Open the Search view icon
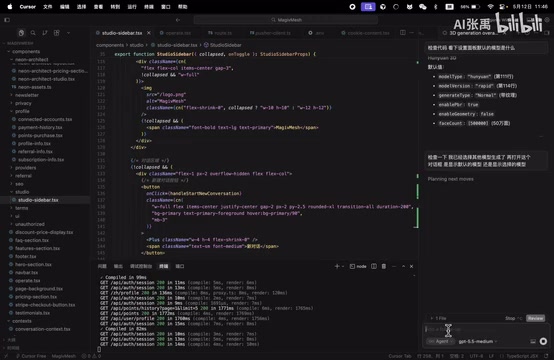554x360 pixels. [x=33, y=33]
